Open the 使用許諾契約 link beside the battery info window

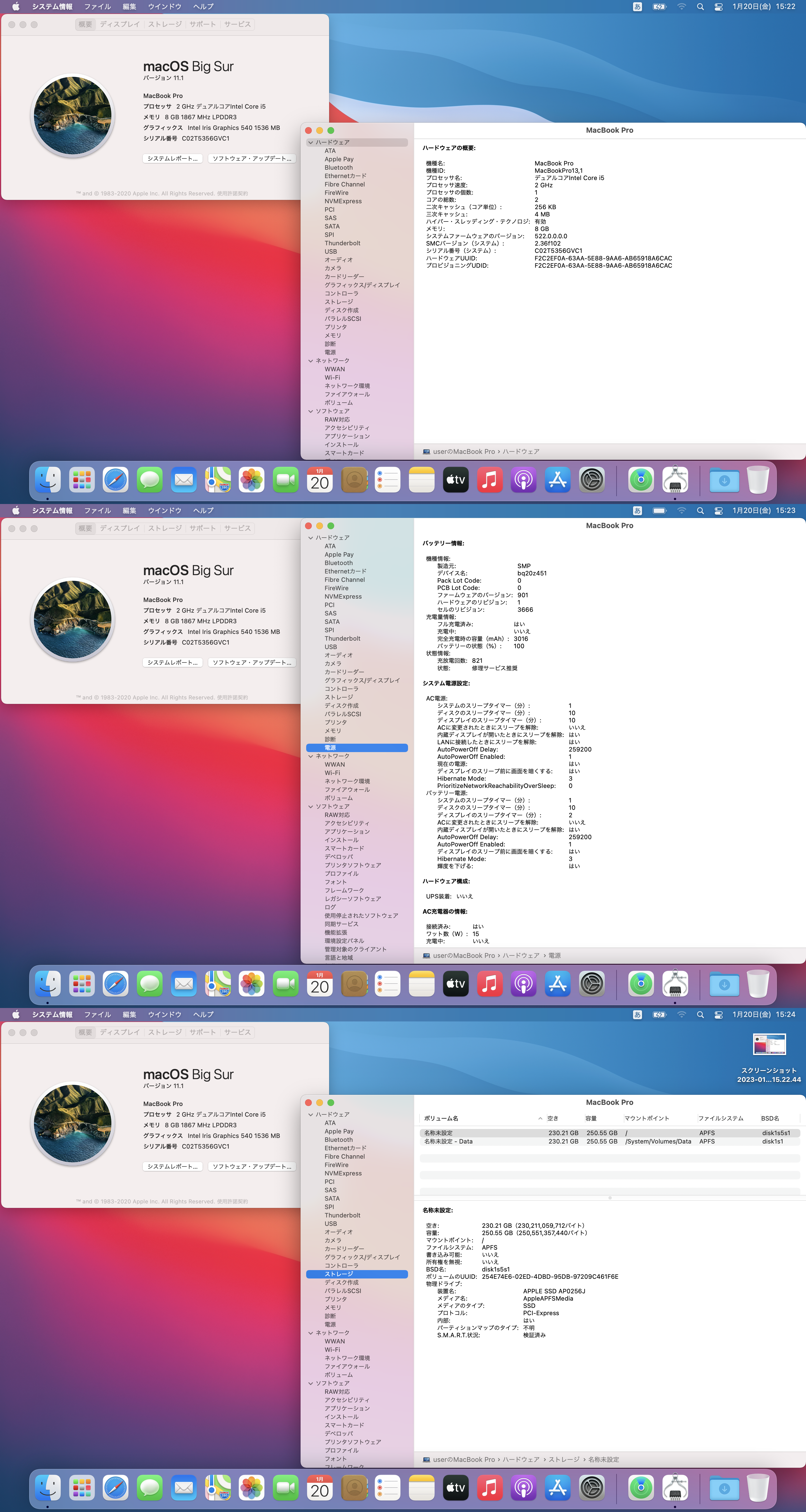click(232, 697)
